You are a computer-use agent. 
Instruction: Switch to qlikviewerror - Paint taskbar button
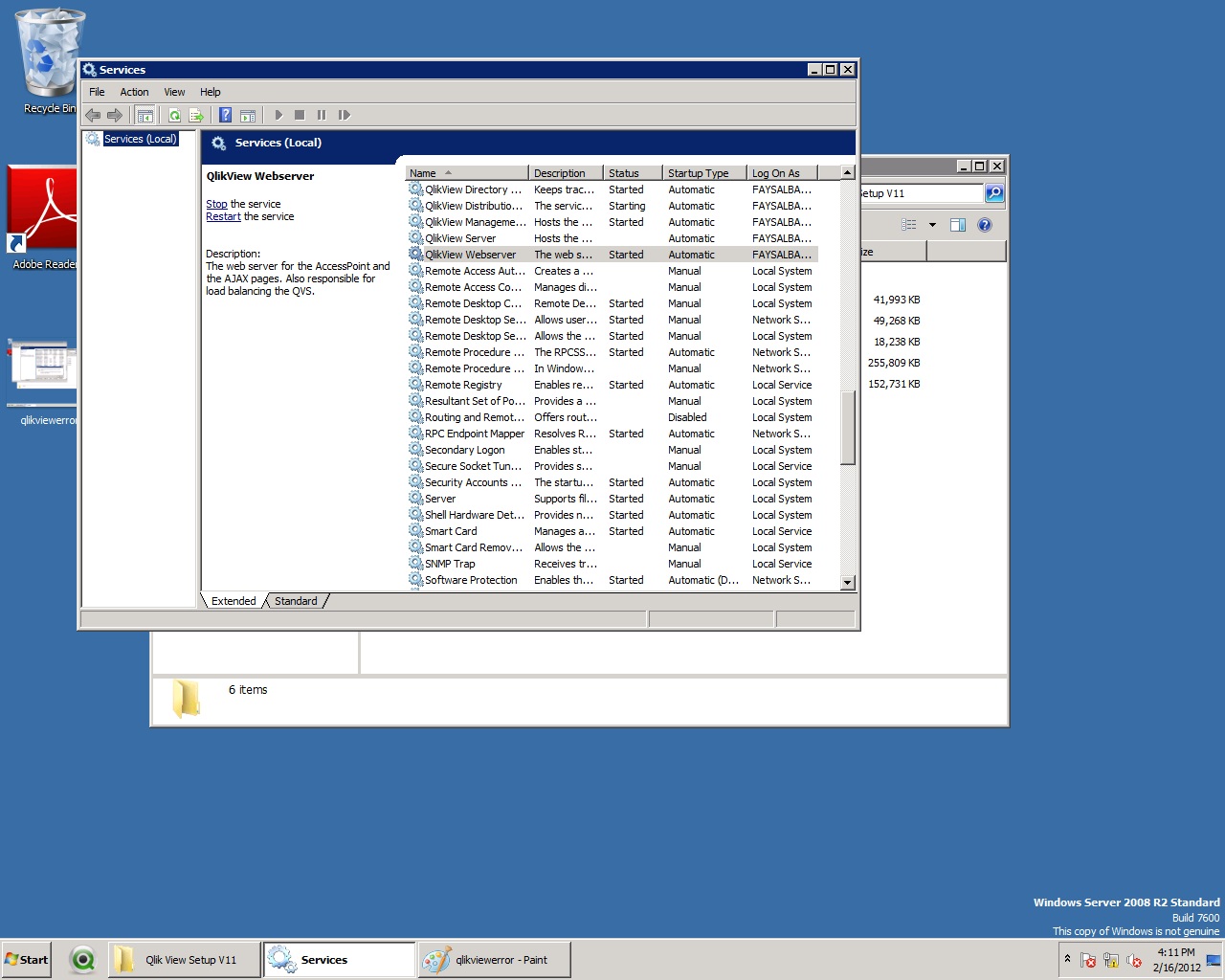[494, 959]
